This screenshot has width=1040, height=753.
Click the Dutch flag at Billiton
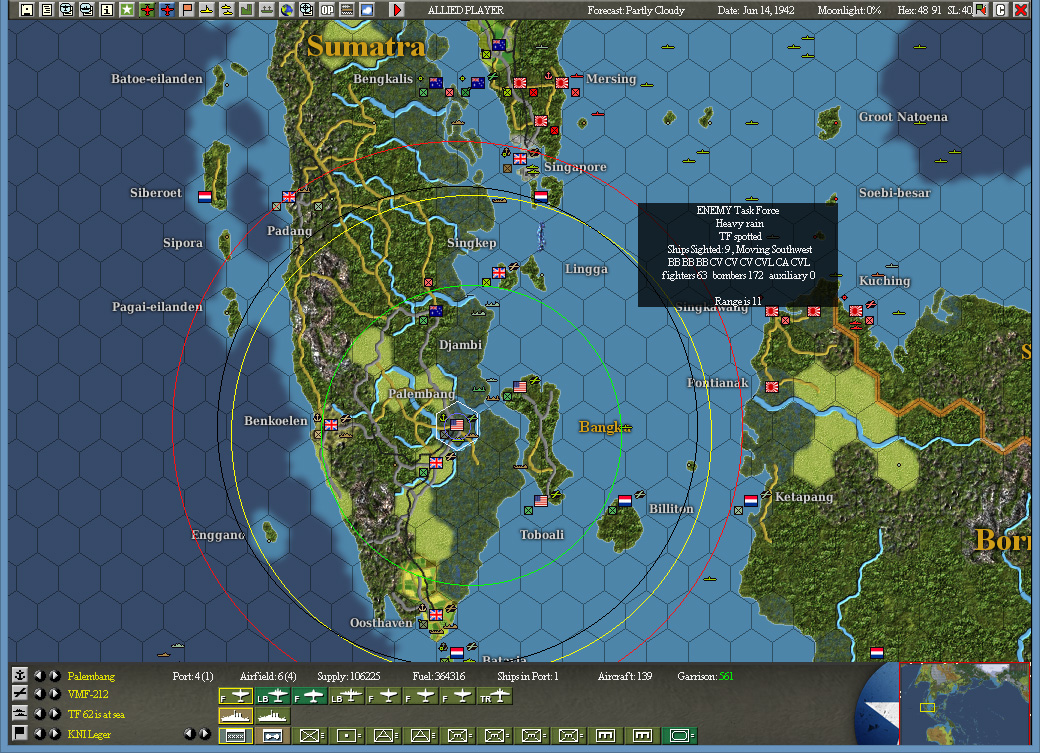[625, 501]
